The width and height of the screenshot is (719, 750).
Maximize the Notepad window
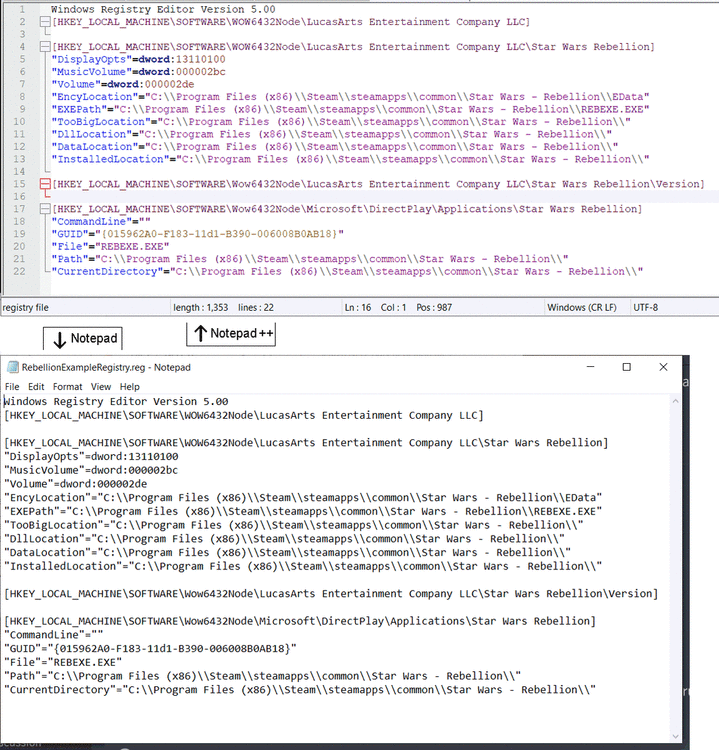[x=627, y=367]
